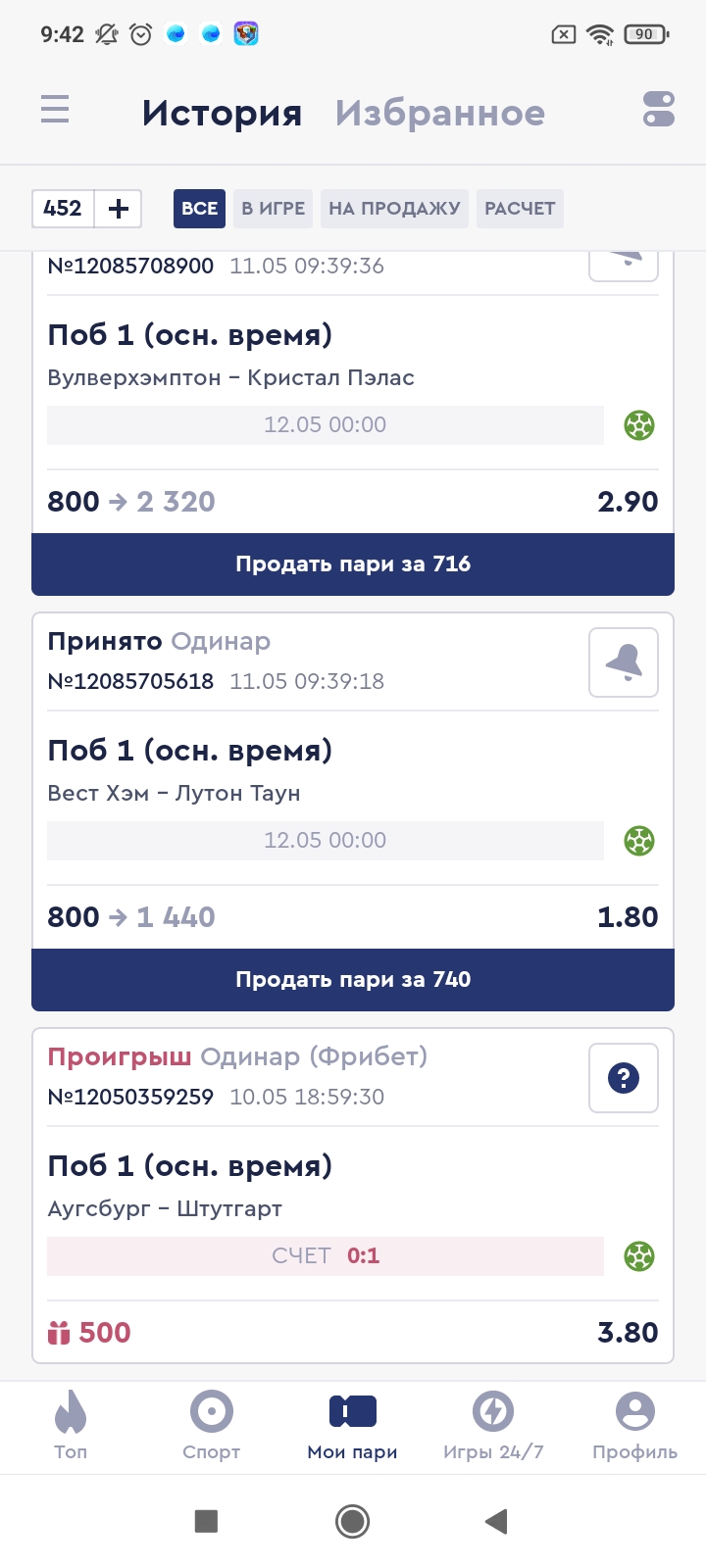Open the Профиль page
The image size is (706, 1568).
pos(634,1426)
